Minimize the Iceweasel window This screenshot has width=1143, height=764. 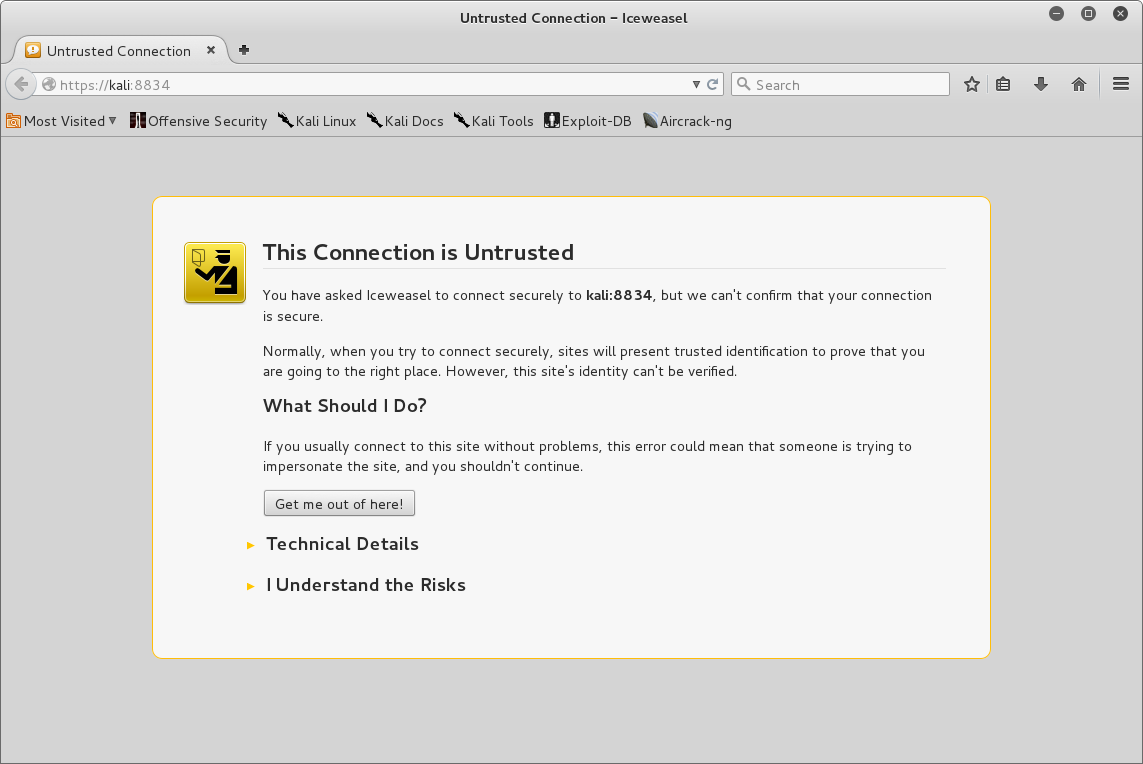[1056, 13]
